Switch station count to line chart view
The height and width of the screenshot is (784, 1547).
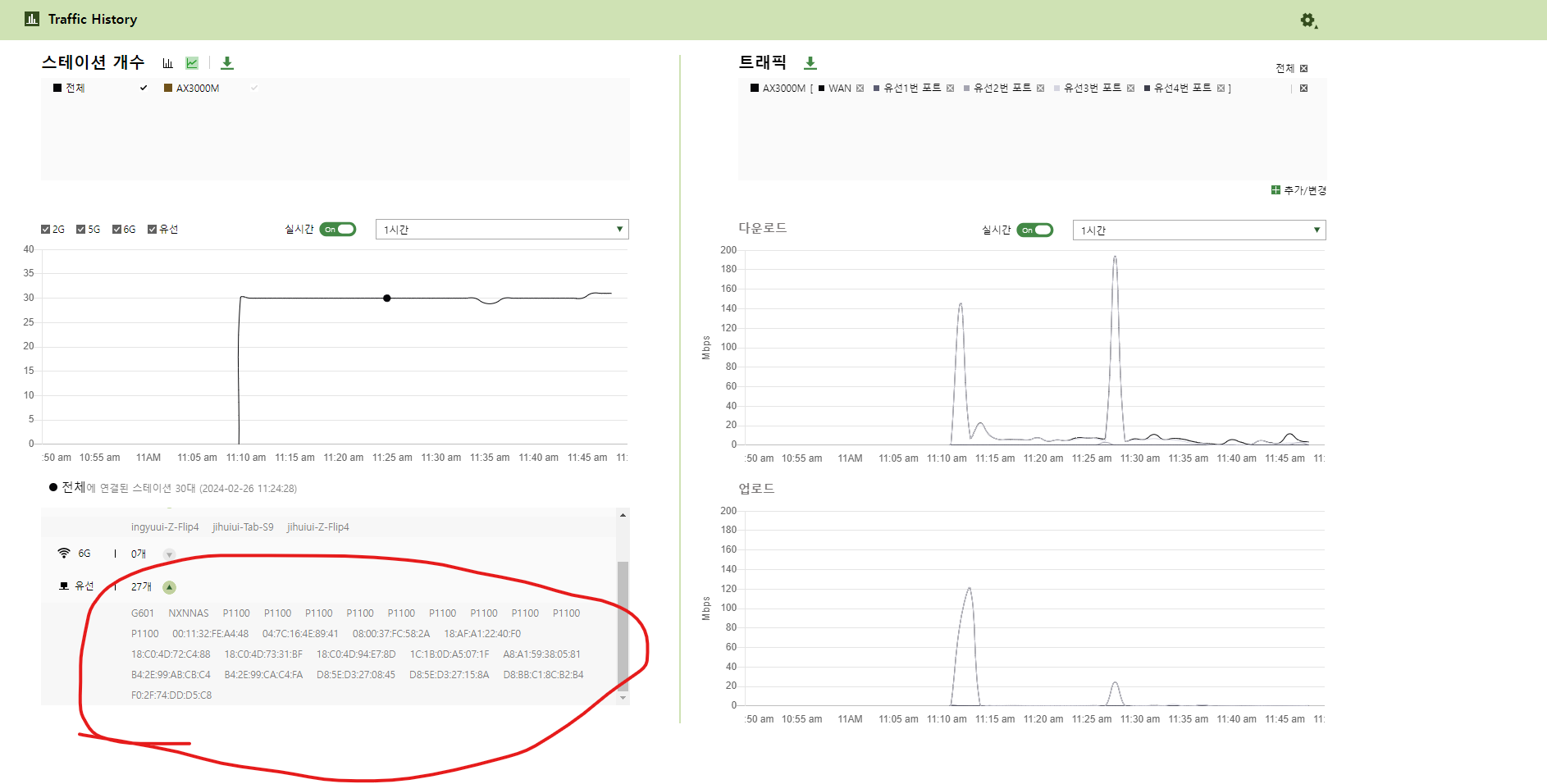(x=192, y=63)
